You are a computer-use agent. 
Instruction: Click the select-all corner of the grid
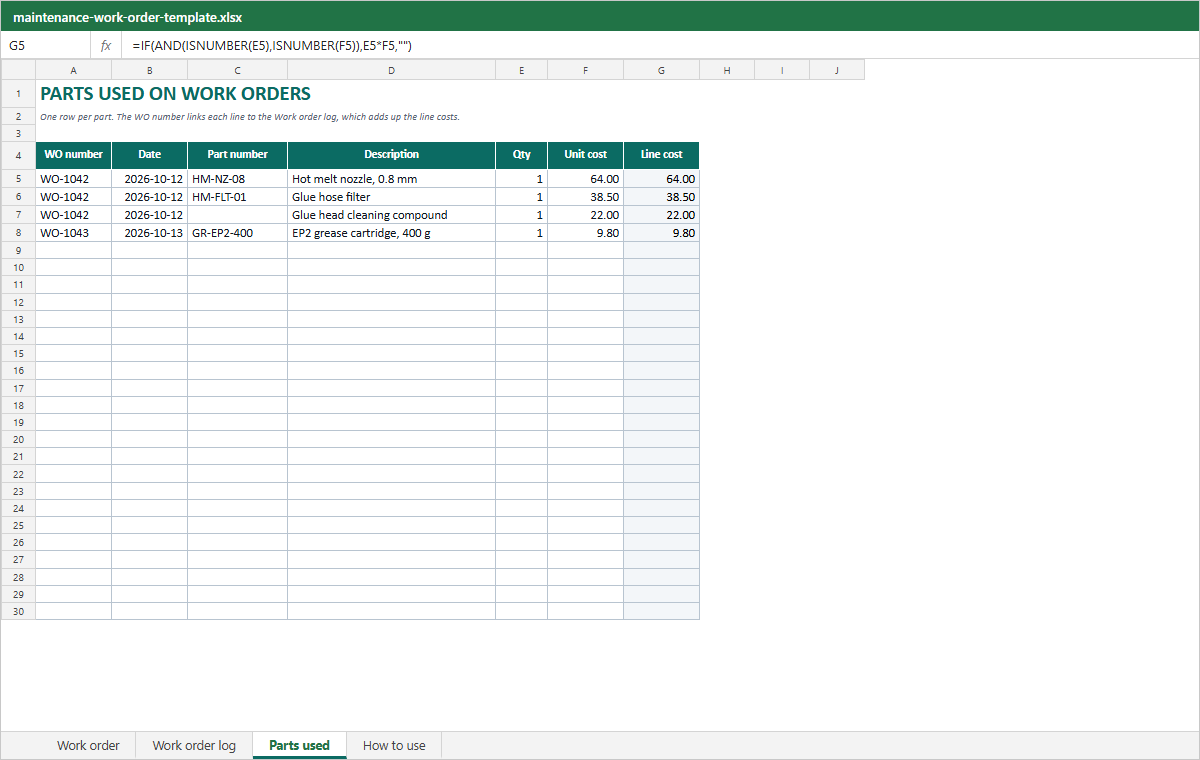point(18,70)
